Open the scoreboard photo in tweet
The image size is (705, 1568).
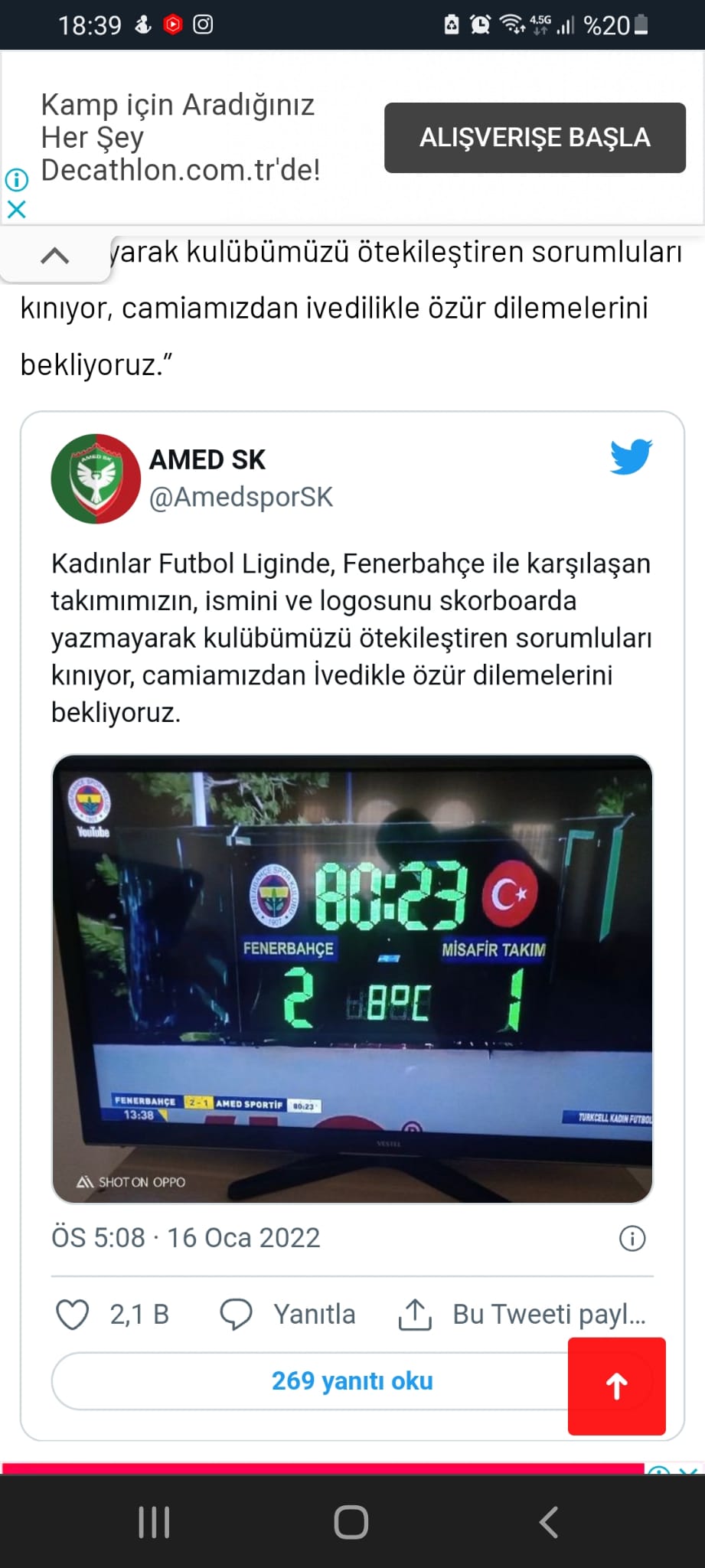pyautogui.click(x=352, y=979)
